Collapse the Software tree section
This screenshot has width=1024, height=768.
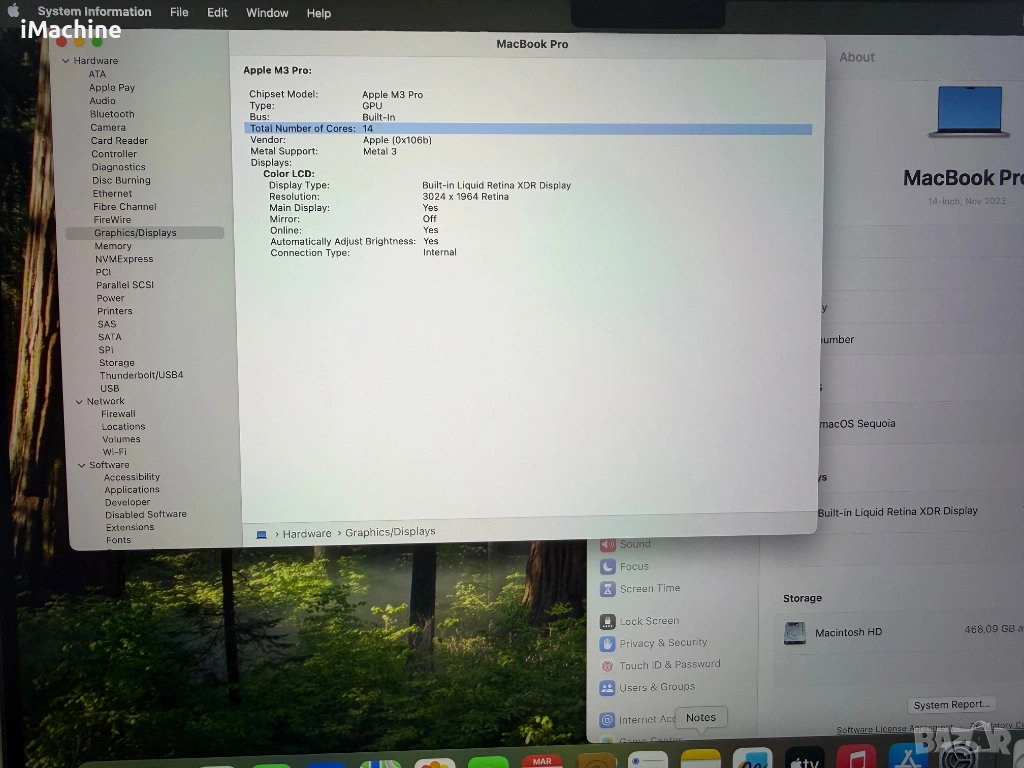(82, 465)
